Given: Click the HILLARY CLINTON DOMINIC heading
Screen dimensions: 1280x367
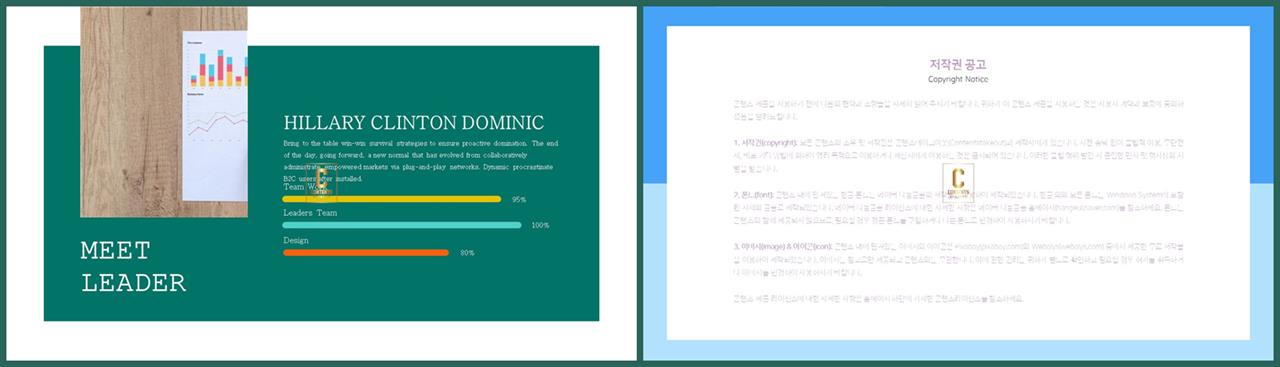Looking at the screenshot, I should pos(414,123).
